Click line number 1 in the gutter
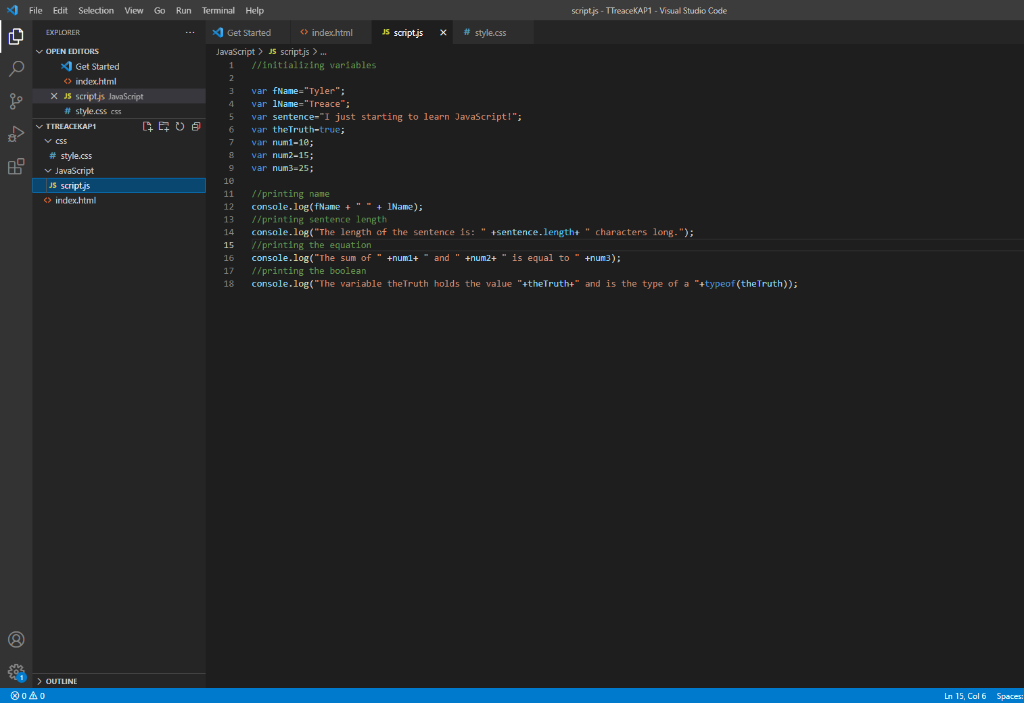The height and width of the screenshot is (703, 1024). 231,65
